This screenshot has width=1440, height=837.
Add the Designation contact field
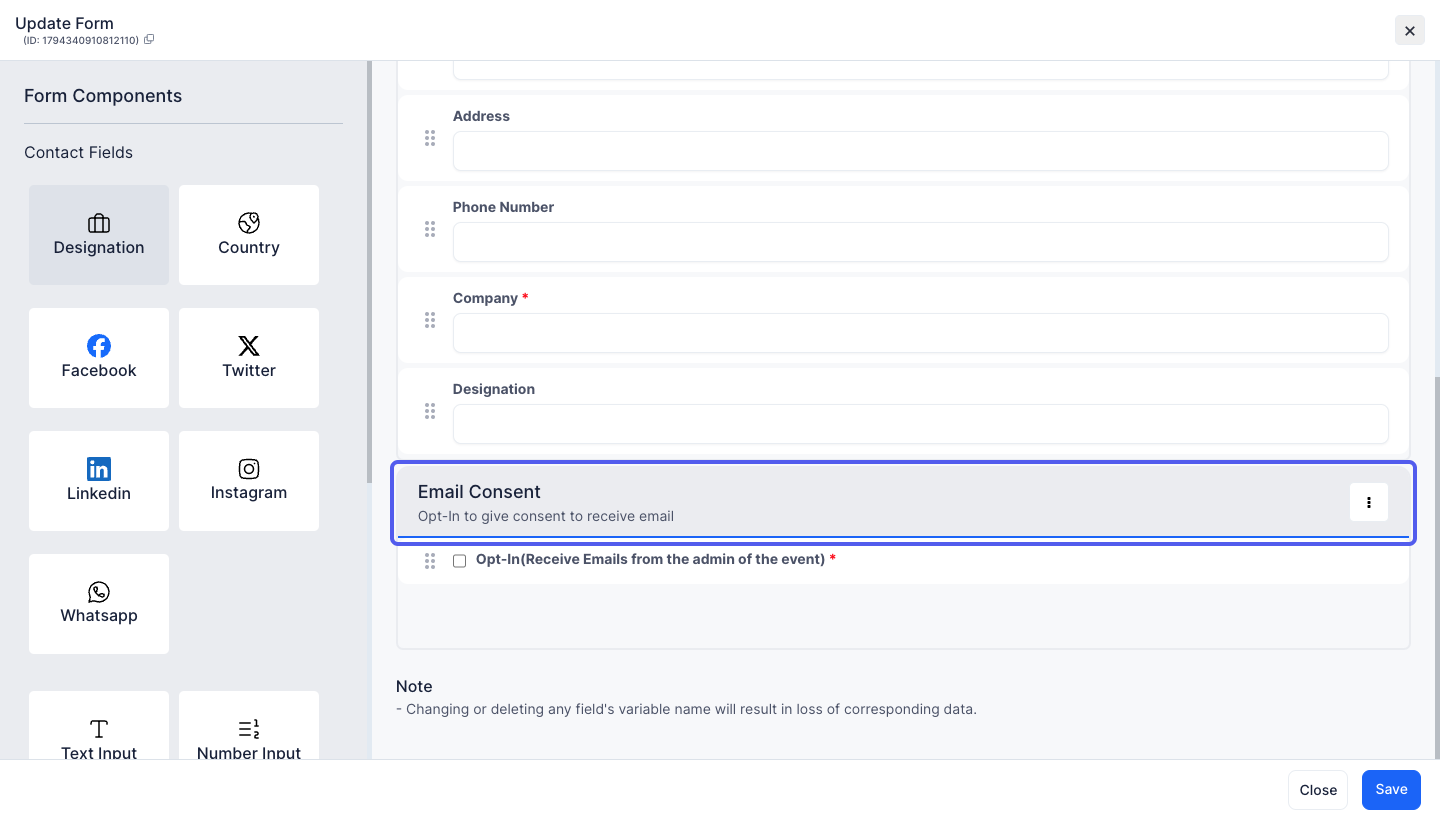99,235
